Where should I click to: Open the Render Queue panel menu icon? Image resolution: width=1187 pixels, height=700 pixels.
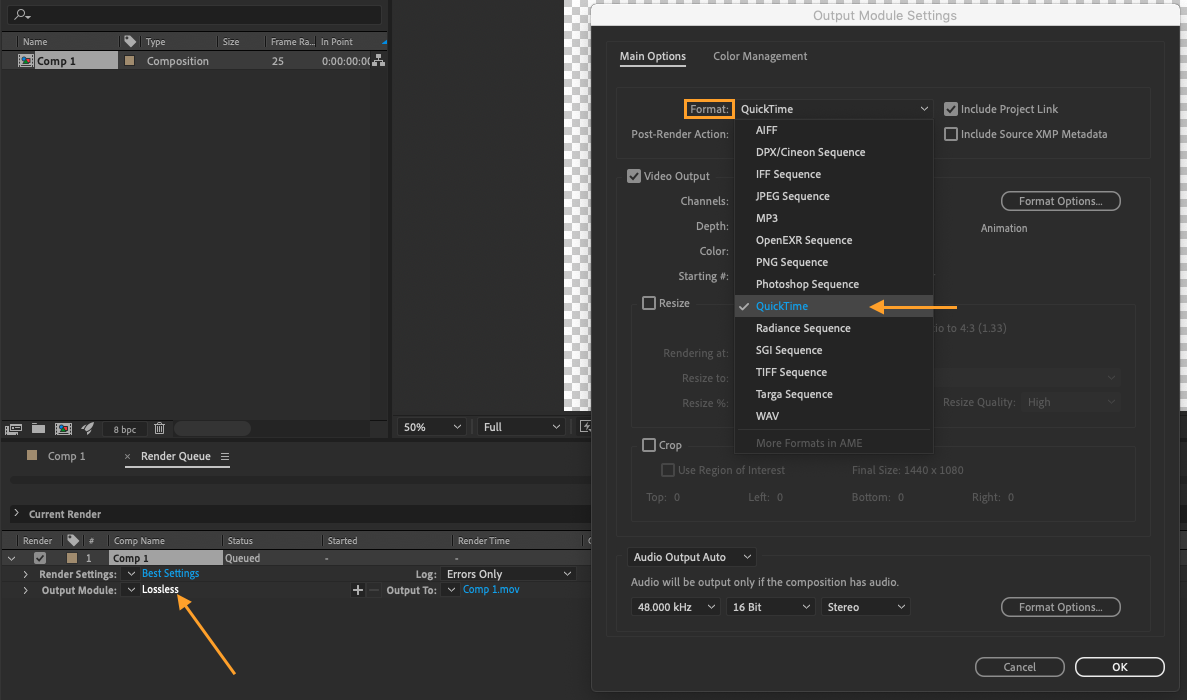coord(225,456)
